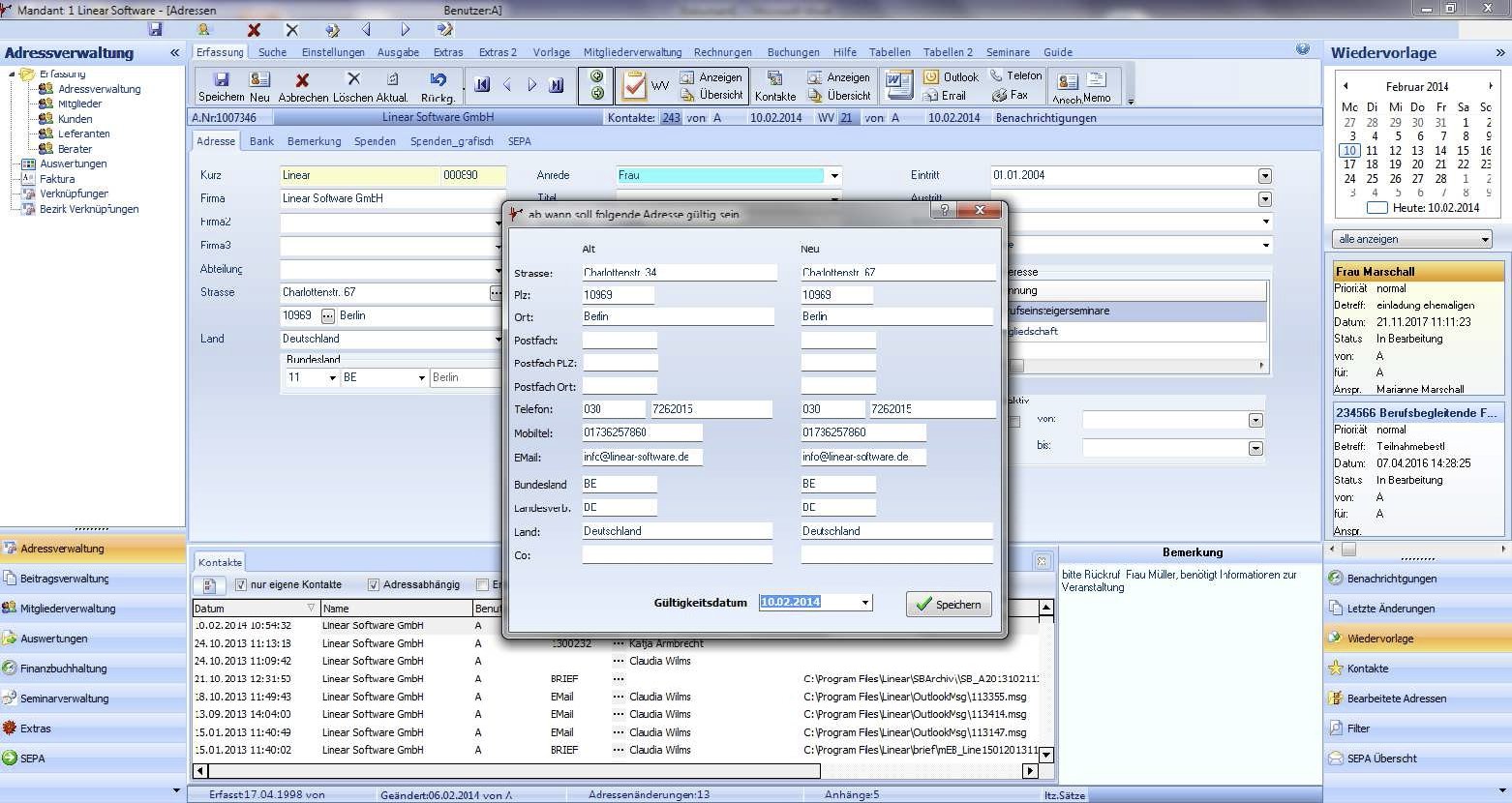
Task: Click the Firma field 'Linear Software GmbH'
Action: tap(391, 198)
